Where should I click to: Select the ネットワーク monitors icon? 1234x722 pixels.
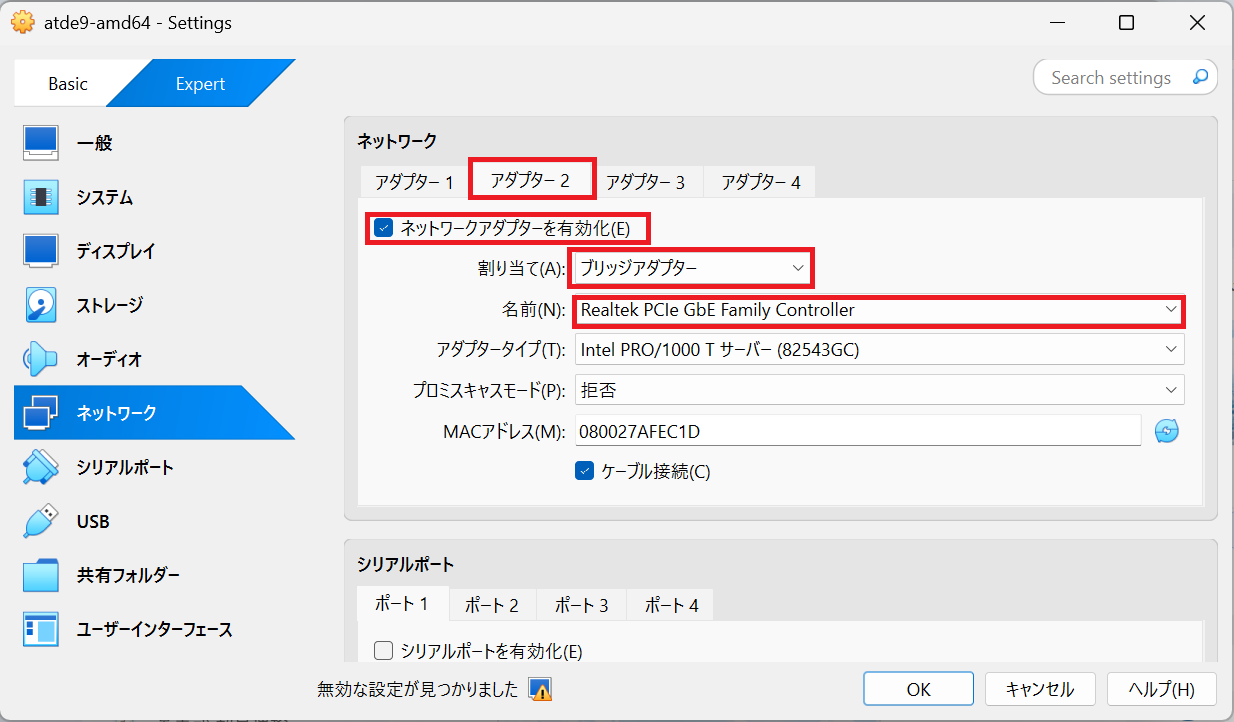(41, 413)
